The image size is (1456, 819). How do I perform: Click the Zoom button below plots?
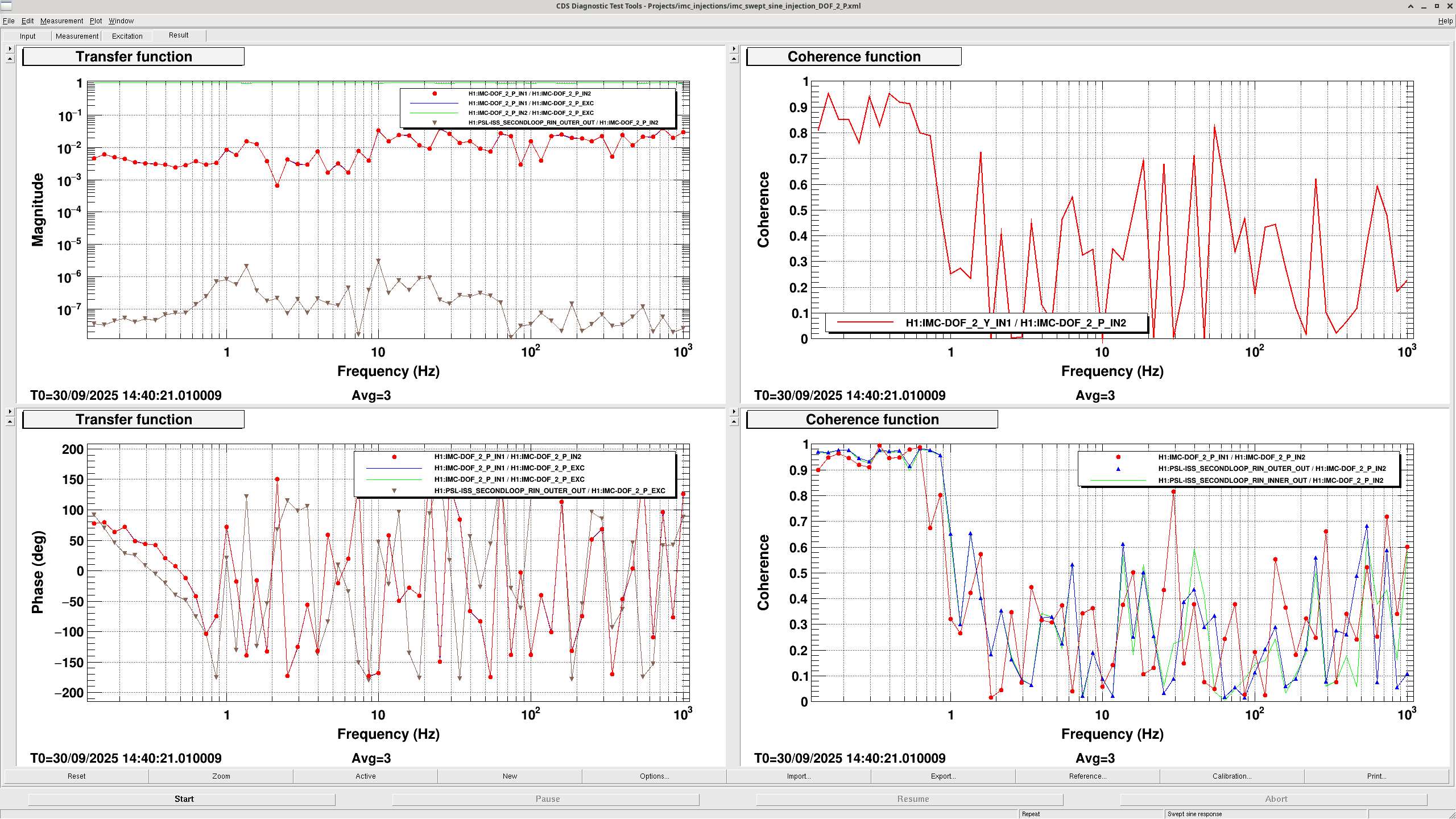tap(221, 776)
